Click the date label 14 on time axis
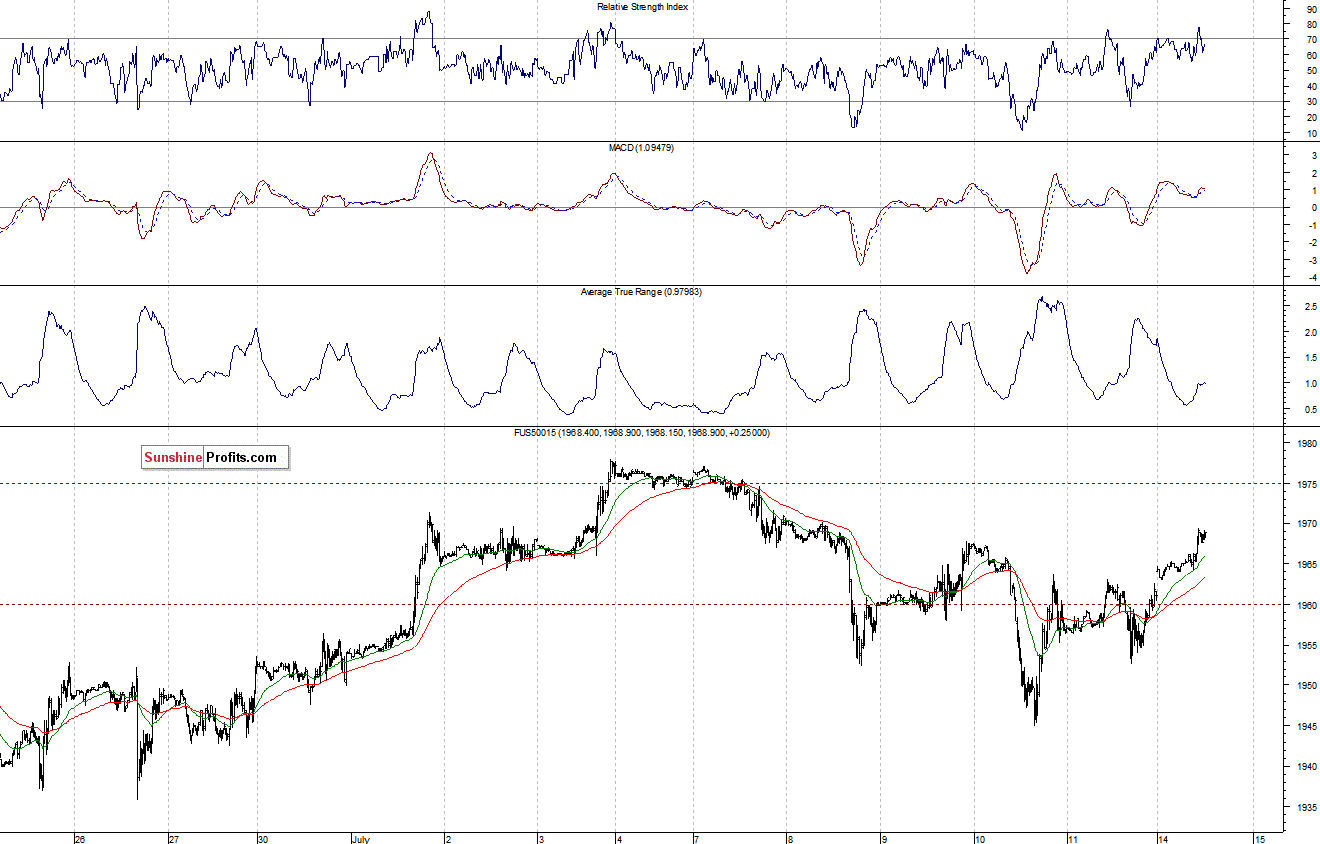 click(x=1165, y=838)
